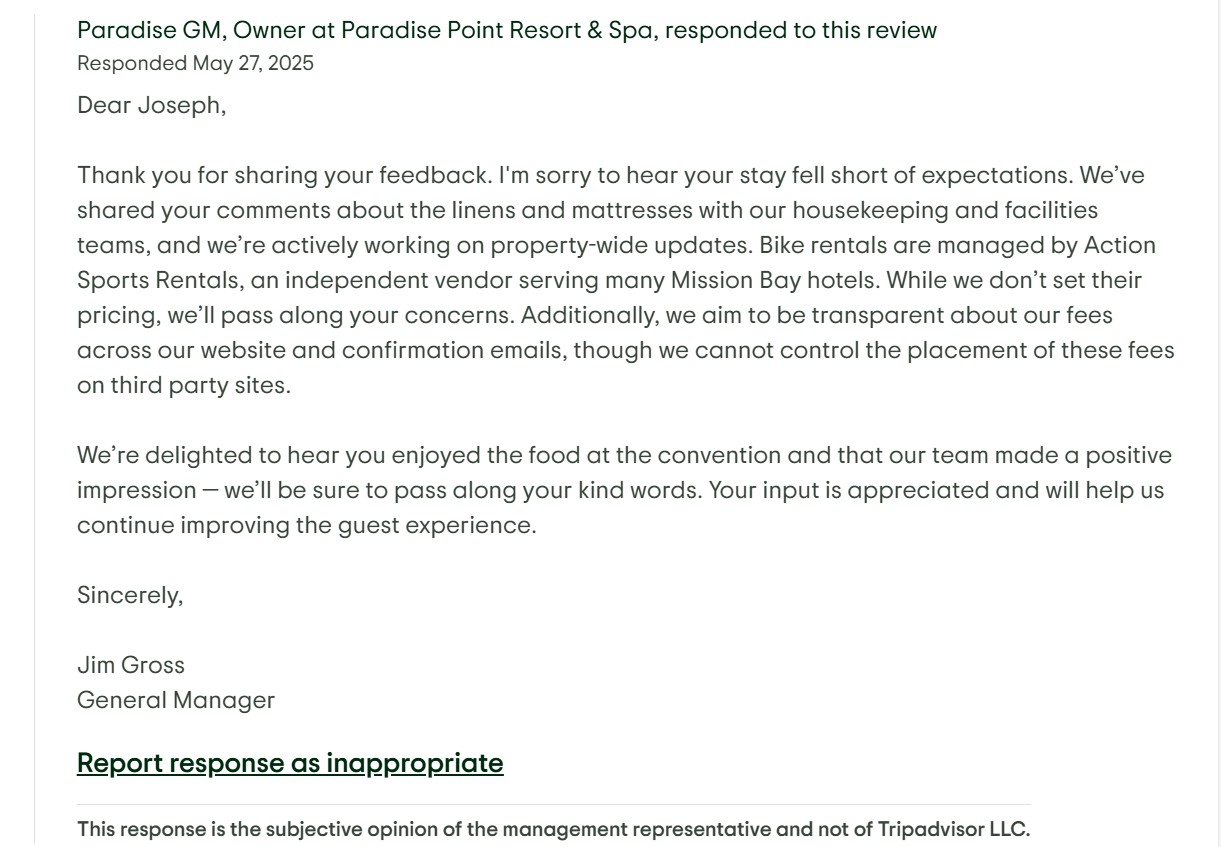
Task: Click the 'continue improving the guest experience' line
Action: click(306, 526)
